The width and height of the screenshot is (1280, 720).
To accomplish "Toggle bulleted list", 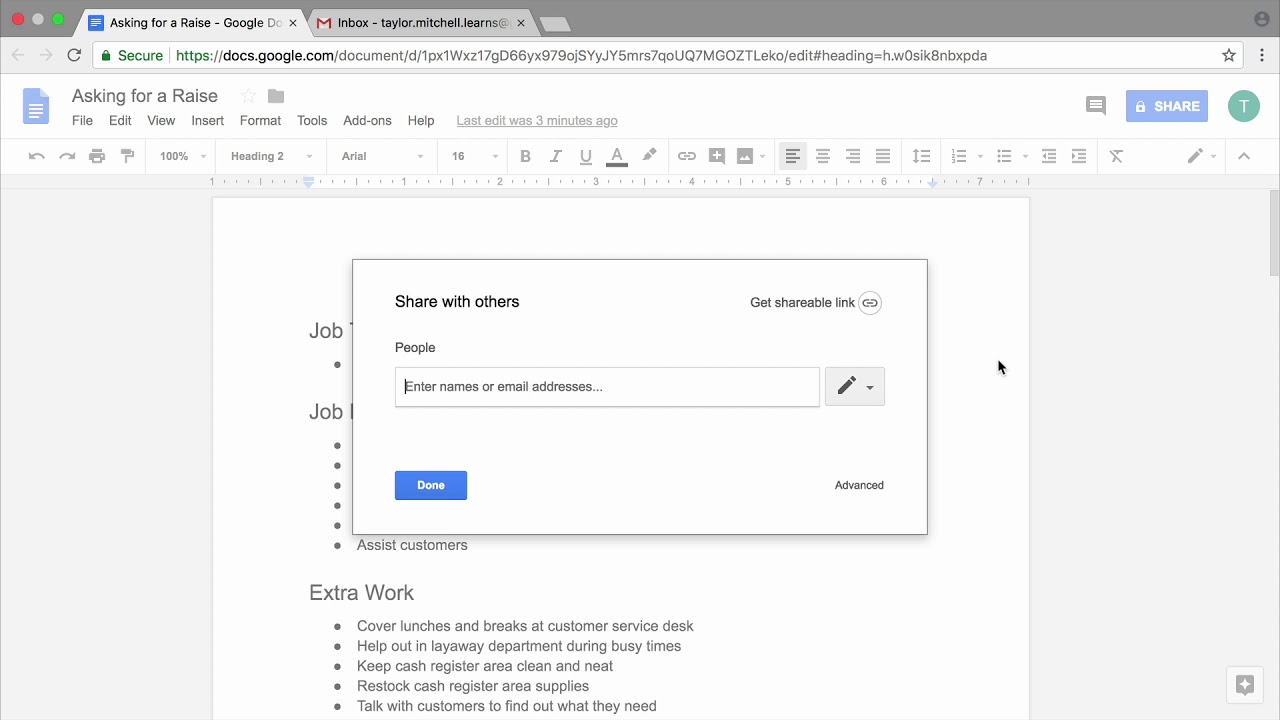I will pos(1005,156).
